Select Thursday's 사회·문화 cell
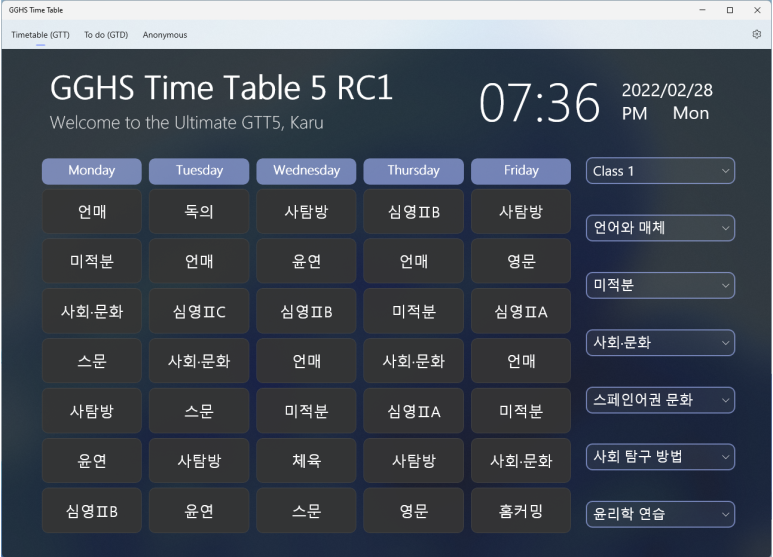The width and height of the screenshot is (773, 557). click(x=414, y=361)
